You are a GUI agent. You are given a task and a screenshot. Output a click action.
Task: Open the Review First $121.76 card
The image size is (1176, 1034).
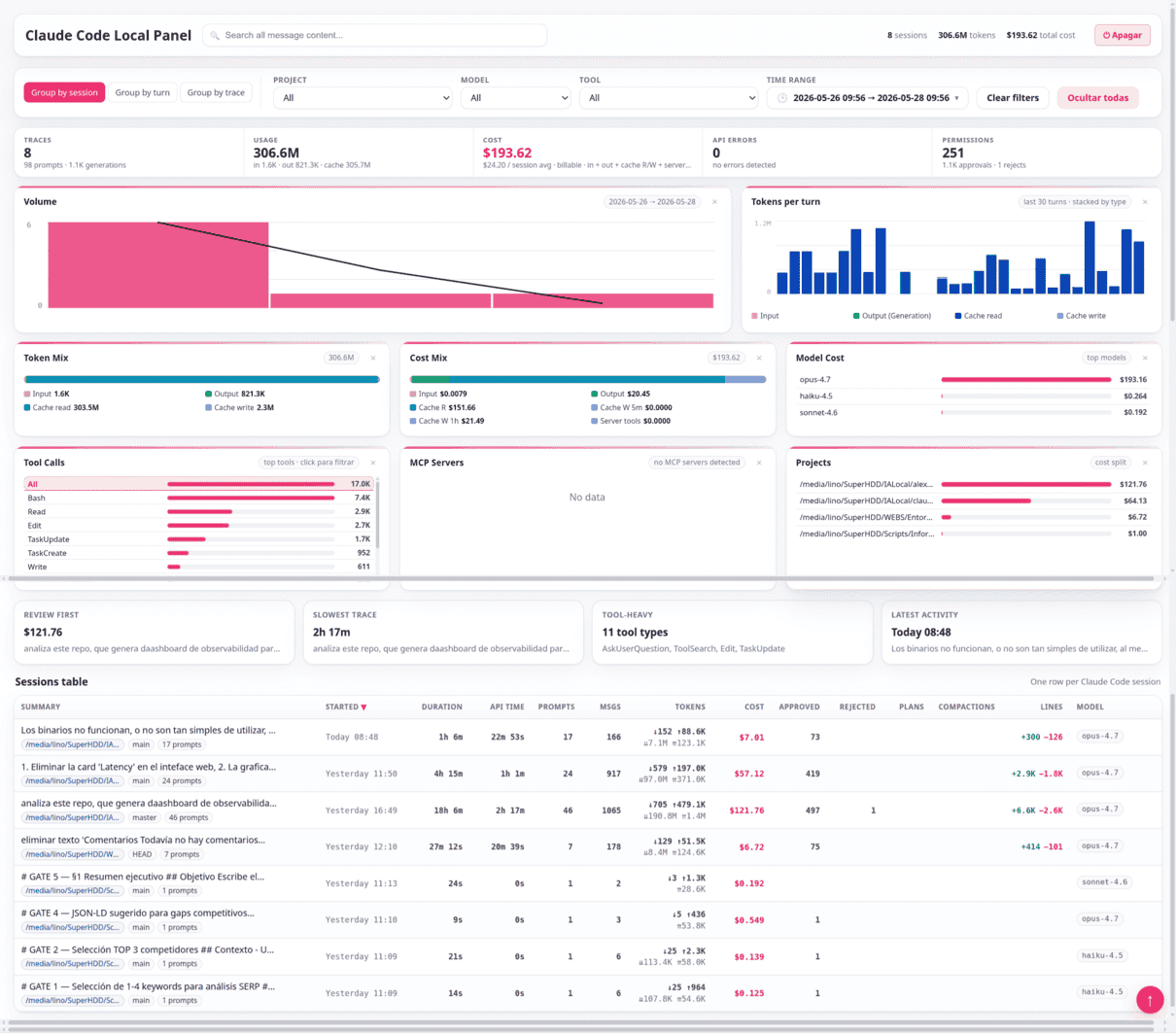pos(155,632)
